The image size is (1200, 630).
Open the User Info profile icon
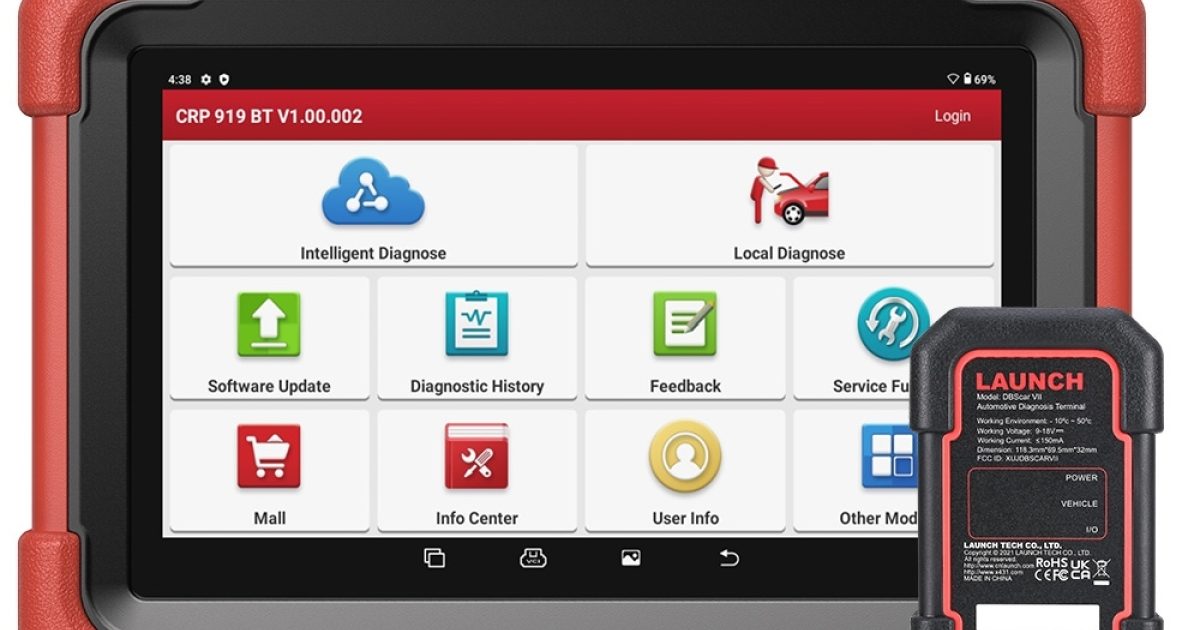(685, 457)
